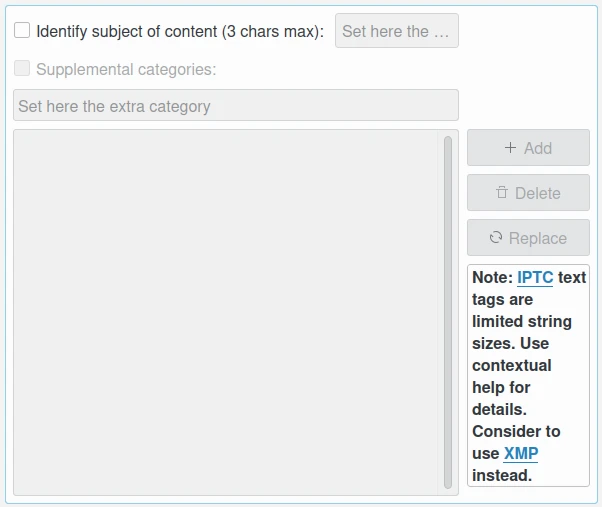The width and height of the screenshot is (602, 507).
Task: Click the 'Identify subject of content' label text
Action: click(180, 31)
